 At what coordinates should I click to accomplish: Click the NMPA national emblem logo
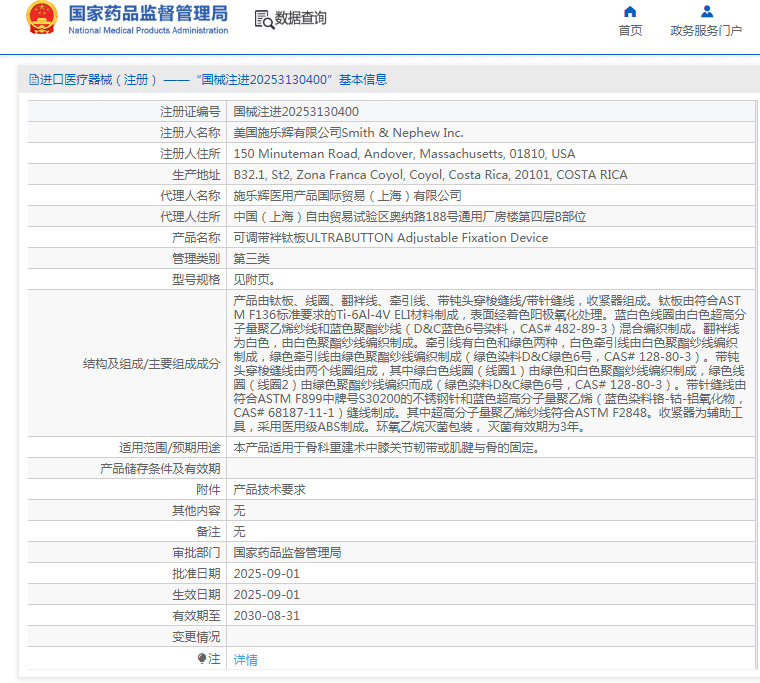coord(41,18)
